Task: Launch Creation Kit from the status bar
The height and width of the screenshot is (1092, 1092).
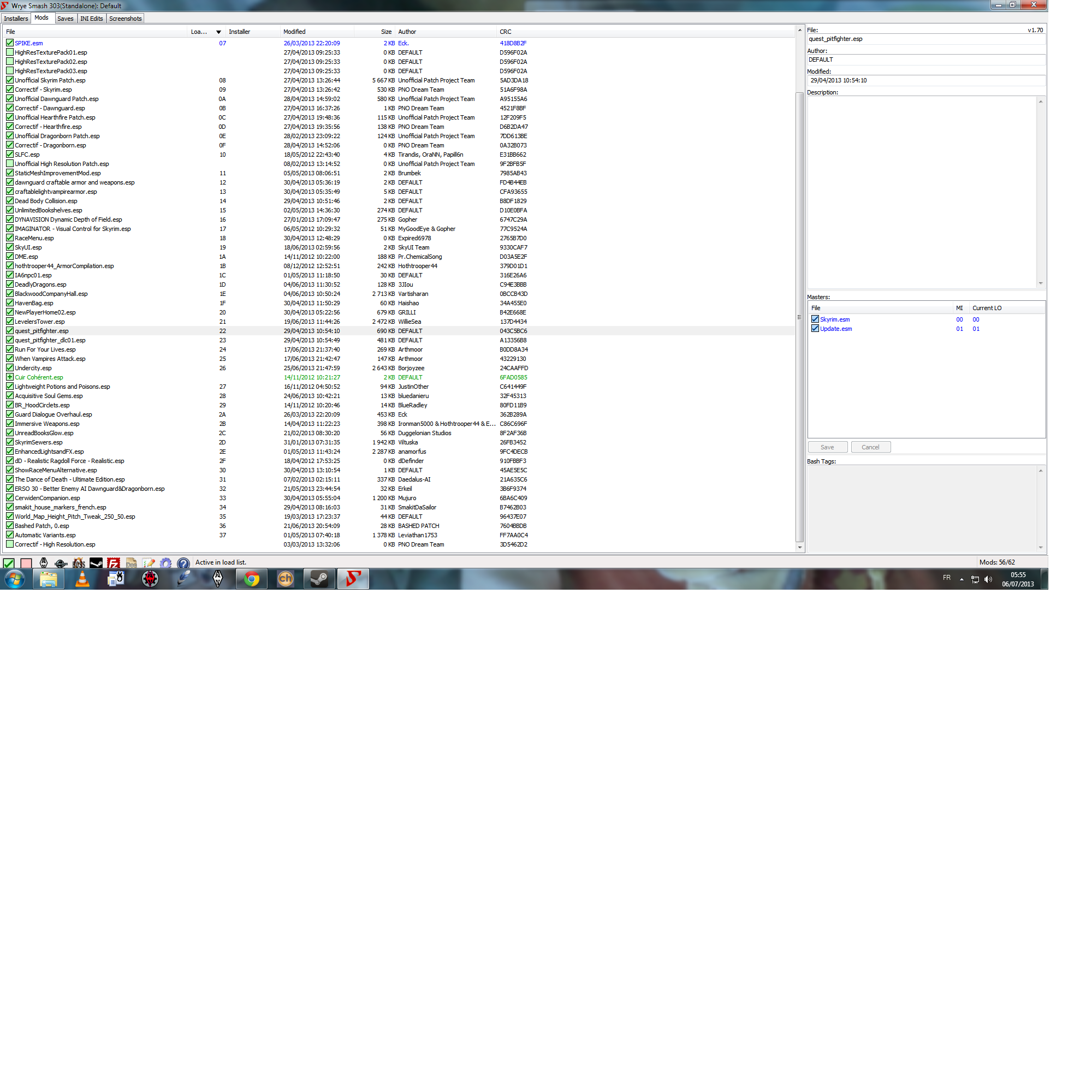Action: click(x=61, y=563)
